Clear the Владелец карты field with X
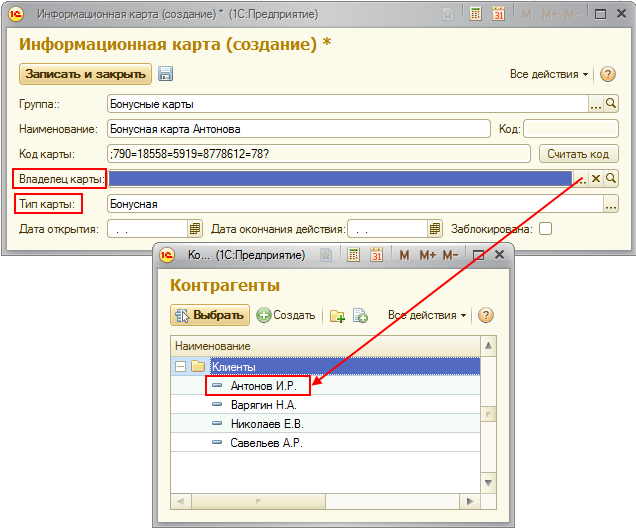 (596, 178)
